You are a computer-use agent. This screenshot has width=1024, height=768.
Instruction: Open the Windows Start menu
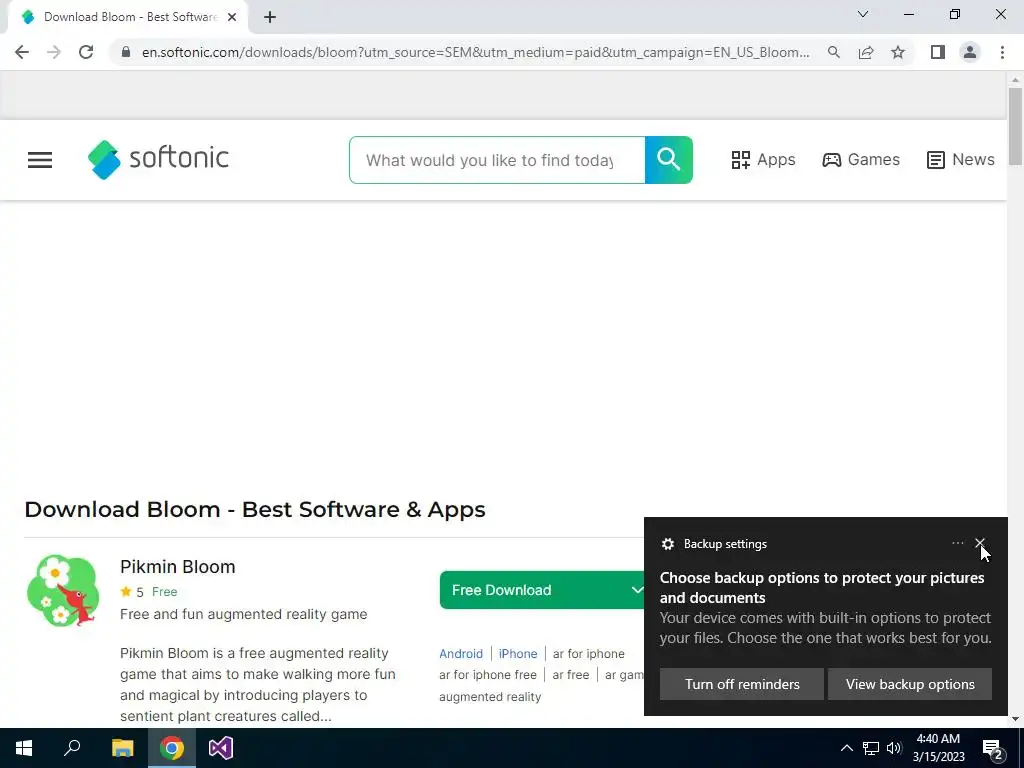coord(24,748)
